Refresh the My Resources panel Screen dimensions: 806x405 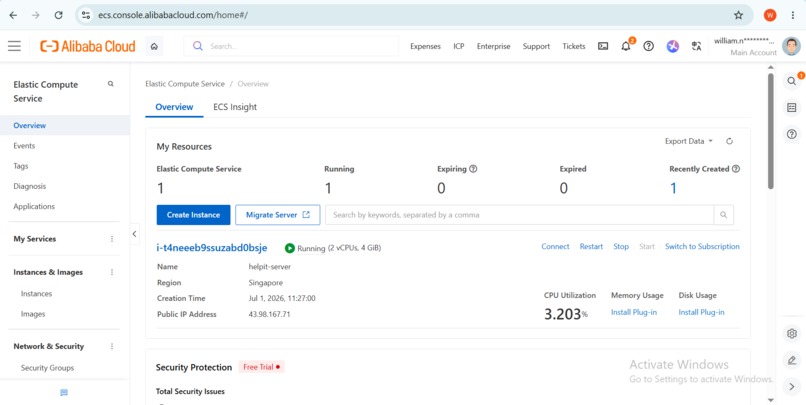coord(729,141)
